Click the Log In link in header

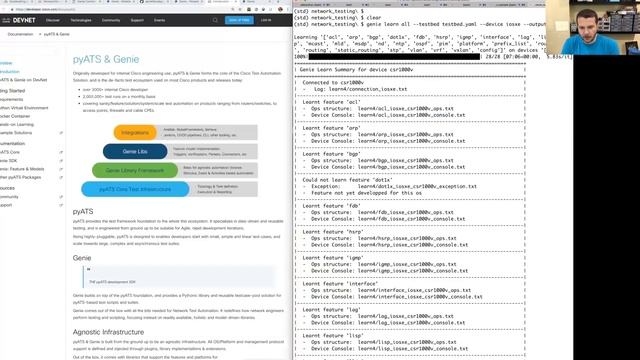point(266,20)
